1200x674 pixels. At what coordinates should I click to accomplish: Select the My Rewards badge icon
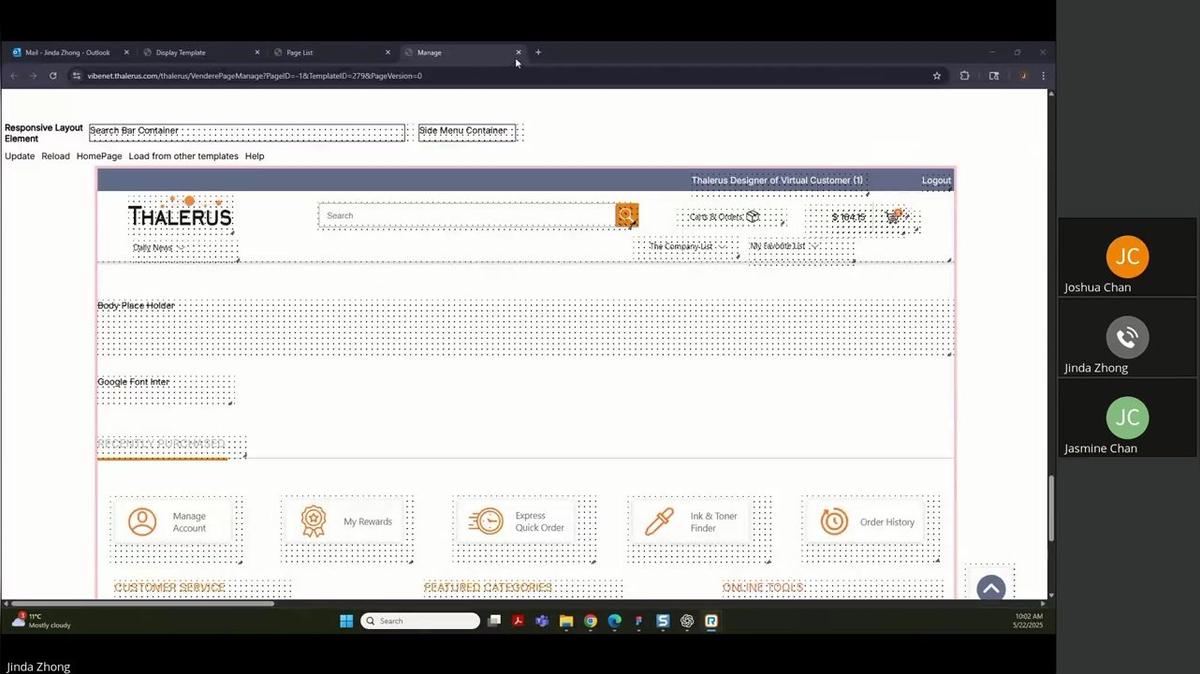[311, 520]
